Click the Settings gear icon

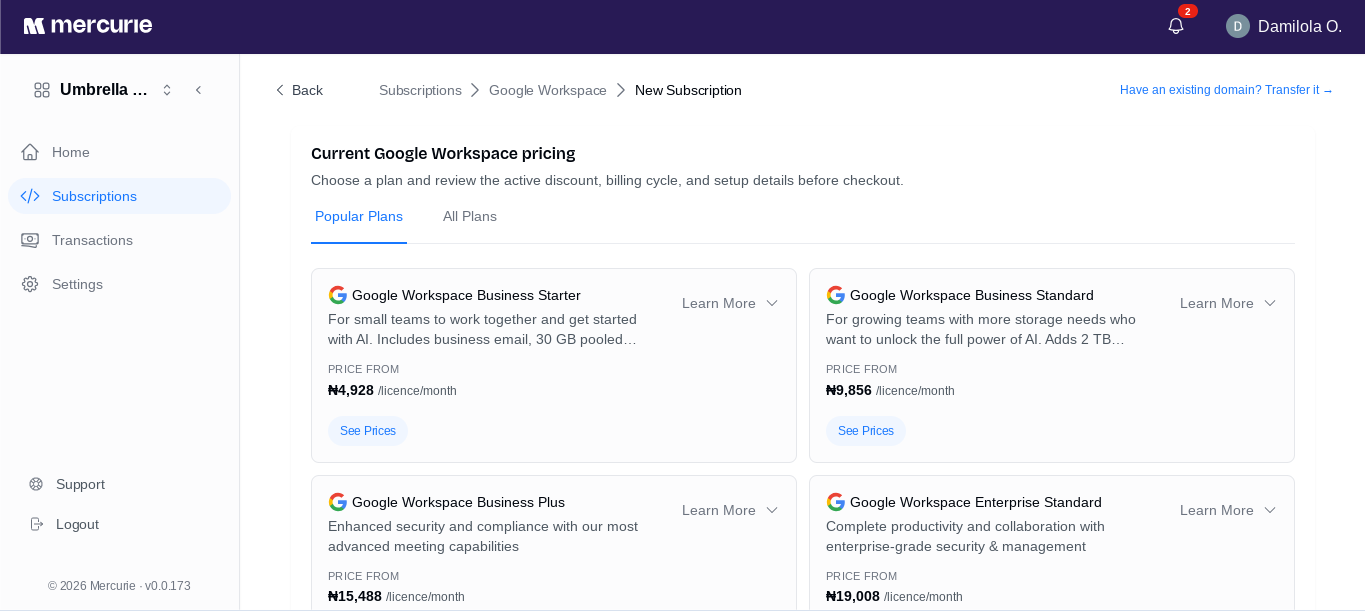coord(30,284)
